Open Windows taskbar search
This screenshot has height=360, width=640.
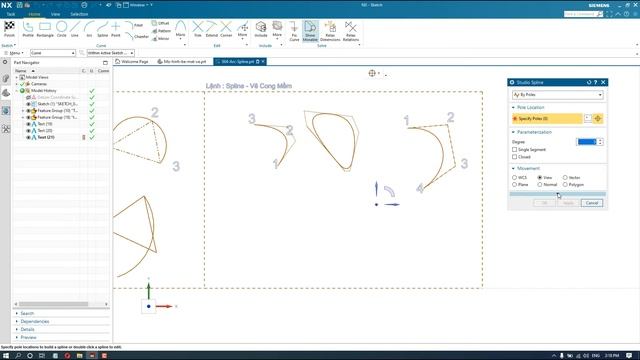pos(18,356)
